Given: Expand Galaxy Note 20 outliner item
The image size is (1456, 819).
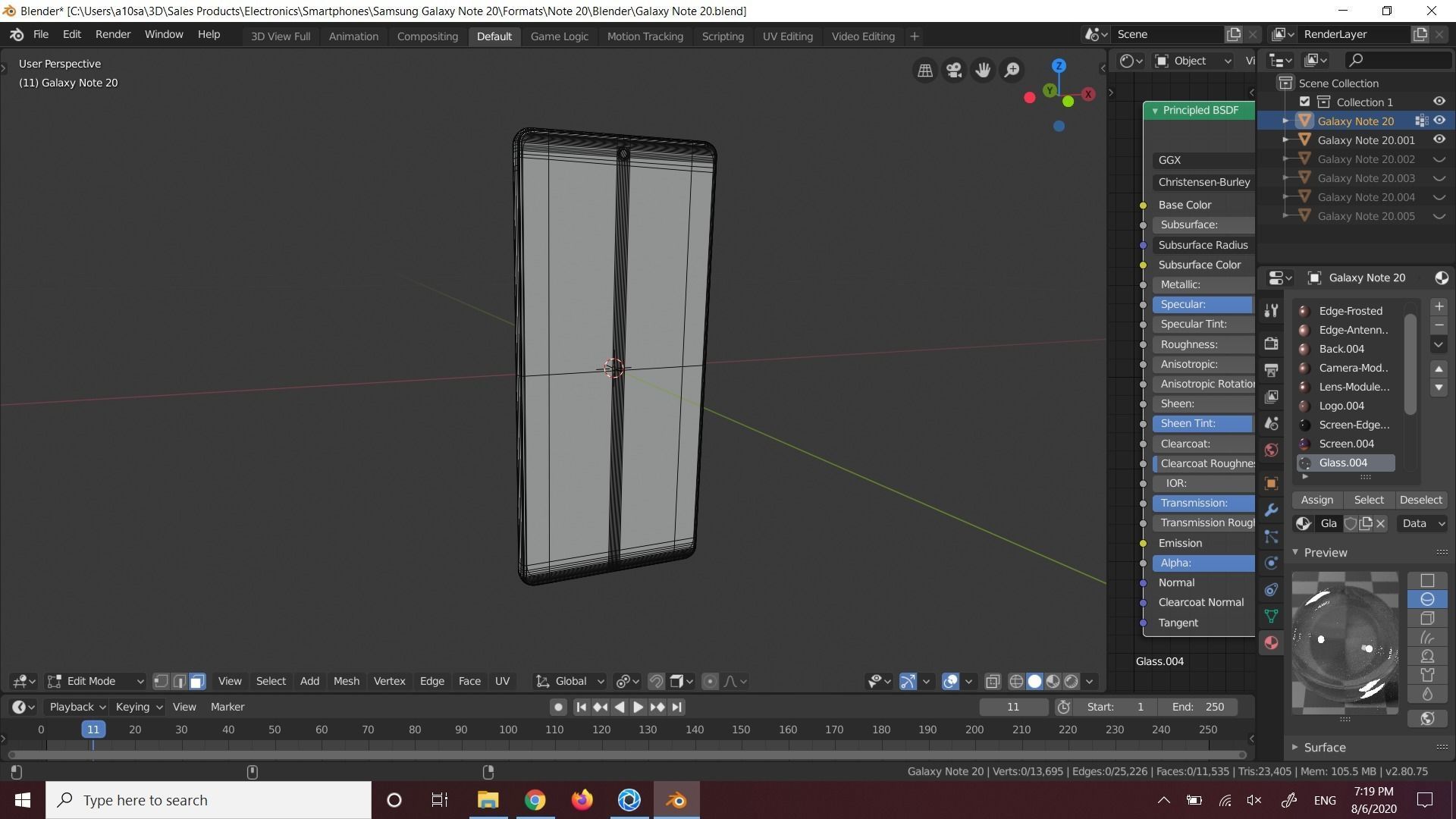Looking at the screenshot, I should tap(1285, 121).
